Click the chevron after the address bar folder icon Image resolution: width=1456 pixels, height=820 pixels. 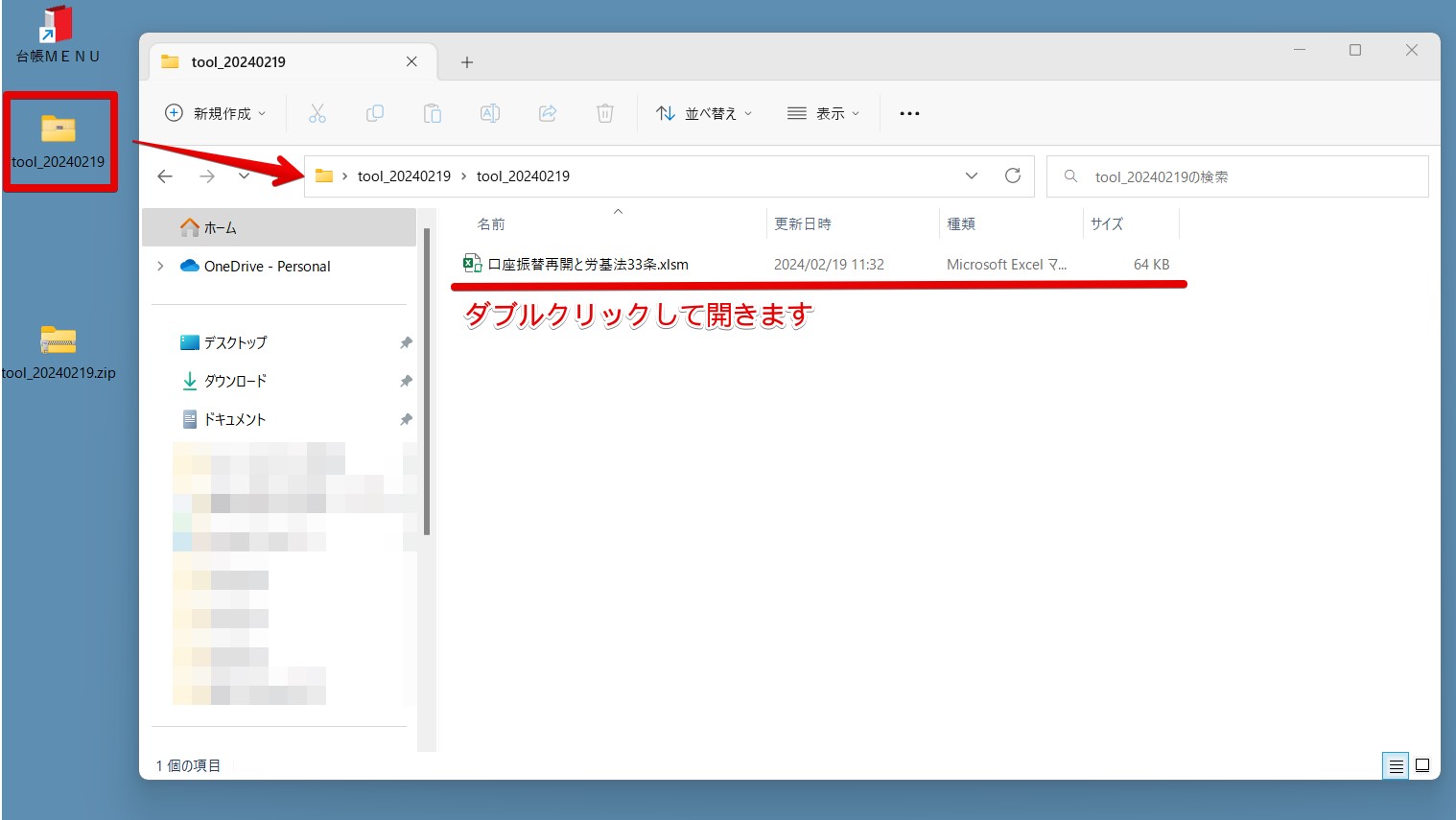pyautogui.click(x=344, y=176)
